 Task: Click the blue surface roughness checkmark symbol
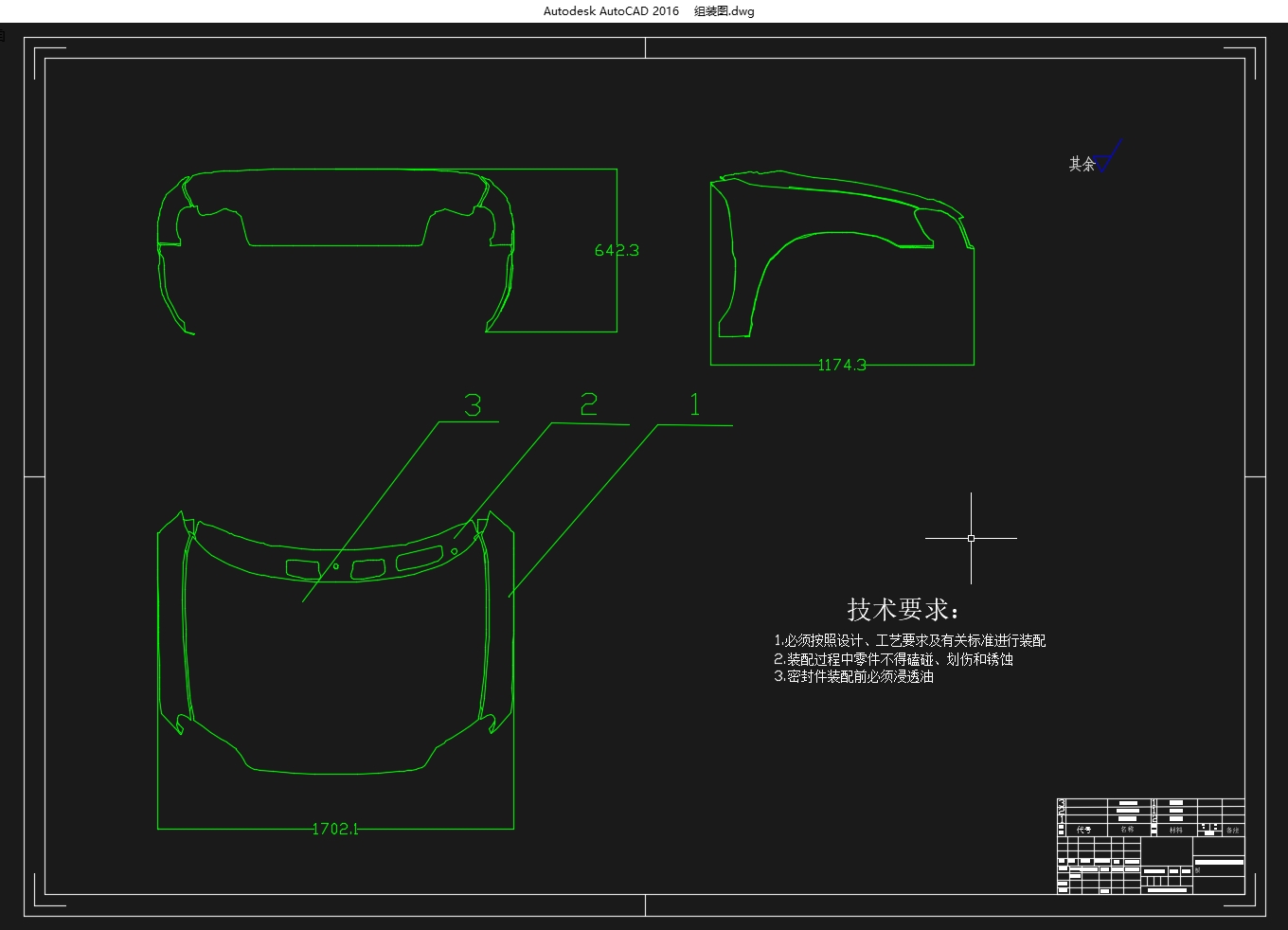(1108, 155)
